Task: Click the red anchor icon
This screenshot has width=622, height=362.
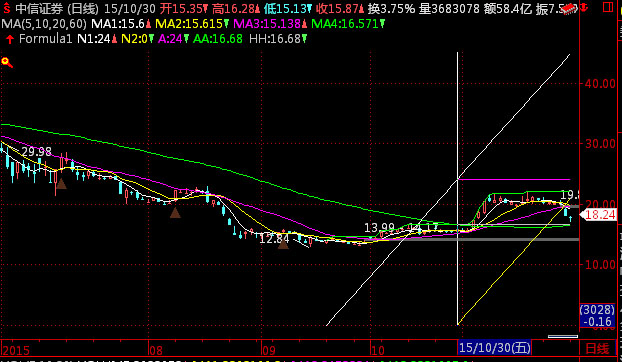Action: (584, 6)
